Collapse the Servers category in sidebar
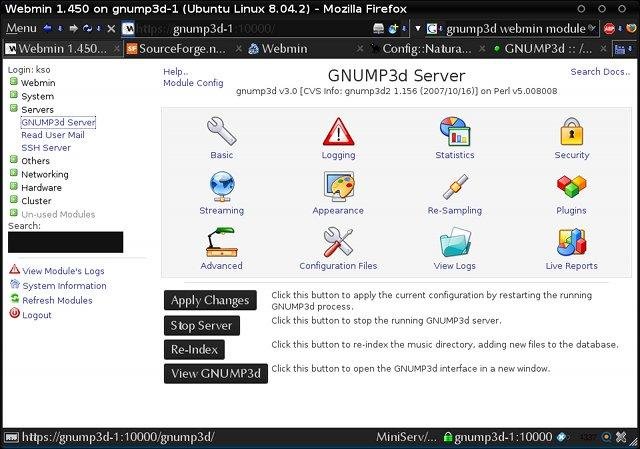This screenshot has height=449, width=640. pos(13,108)
